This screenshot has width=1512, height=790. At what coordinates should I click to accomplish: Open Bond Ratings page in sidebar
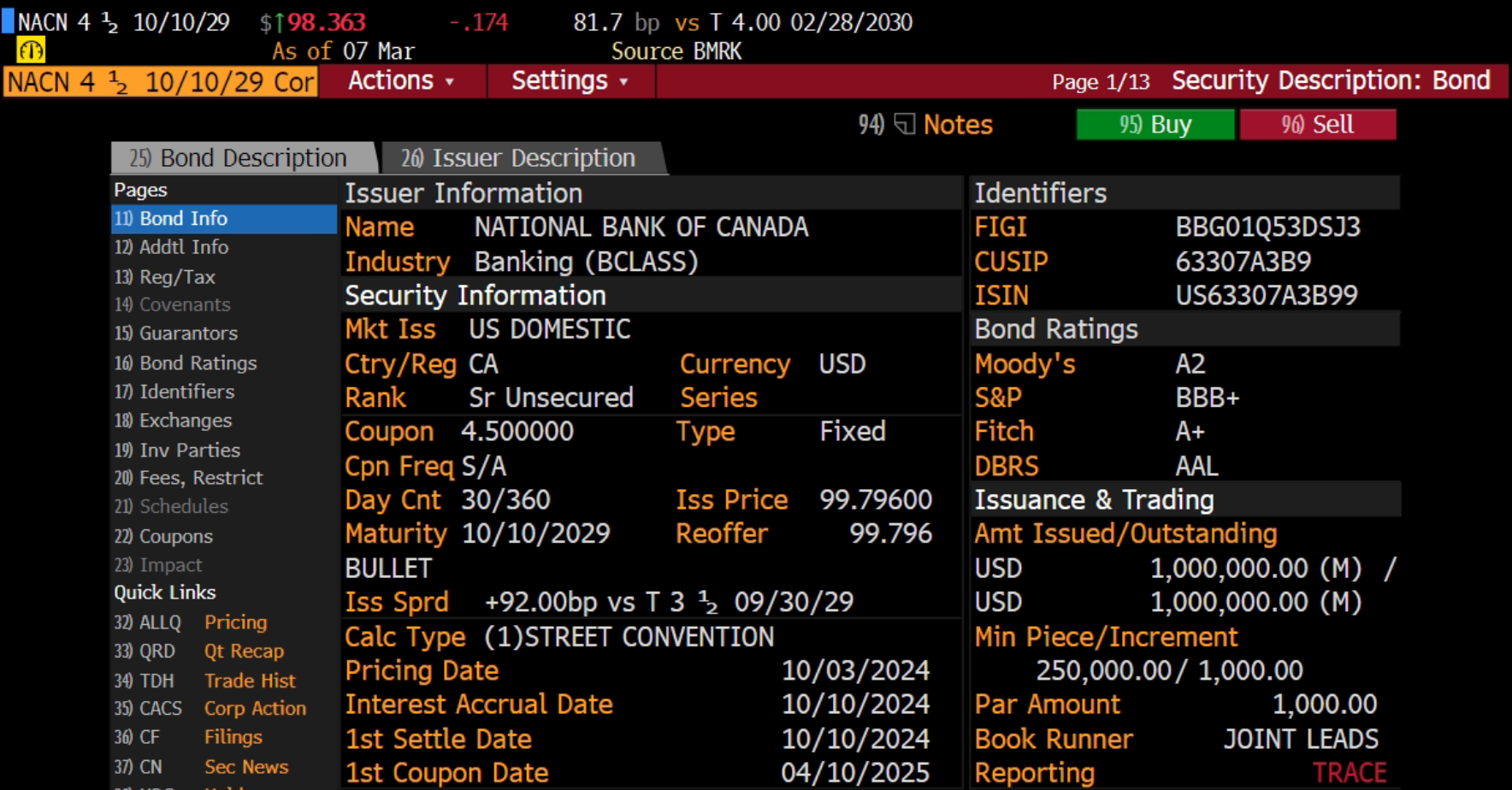click(186, 363)
